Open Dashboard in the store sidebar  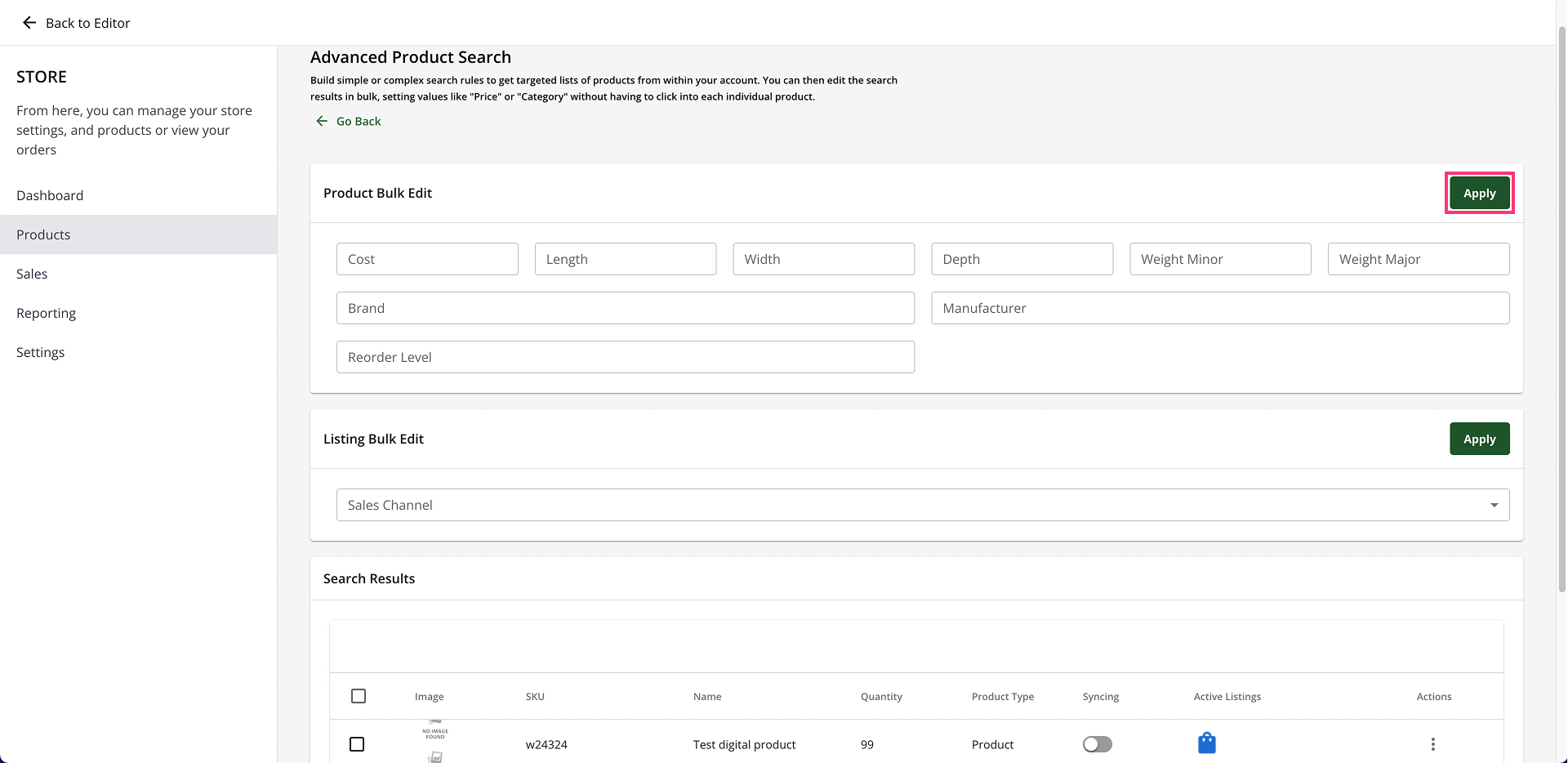pyautogui.click(x=50, y=195)
